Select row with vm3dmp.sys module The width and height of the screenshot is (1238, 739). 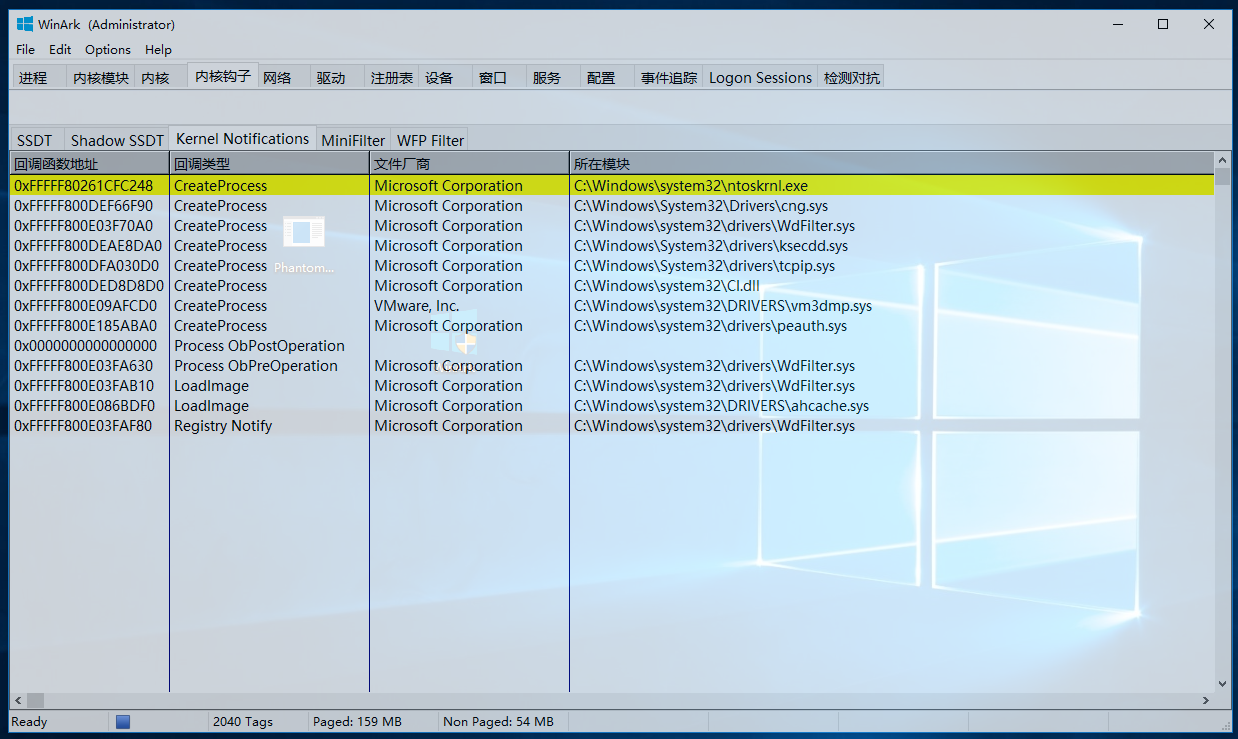(612, 305)
